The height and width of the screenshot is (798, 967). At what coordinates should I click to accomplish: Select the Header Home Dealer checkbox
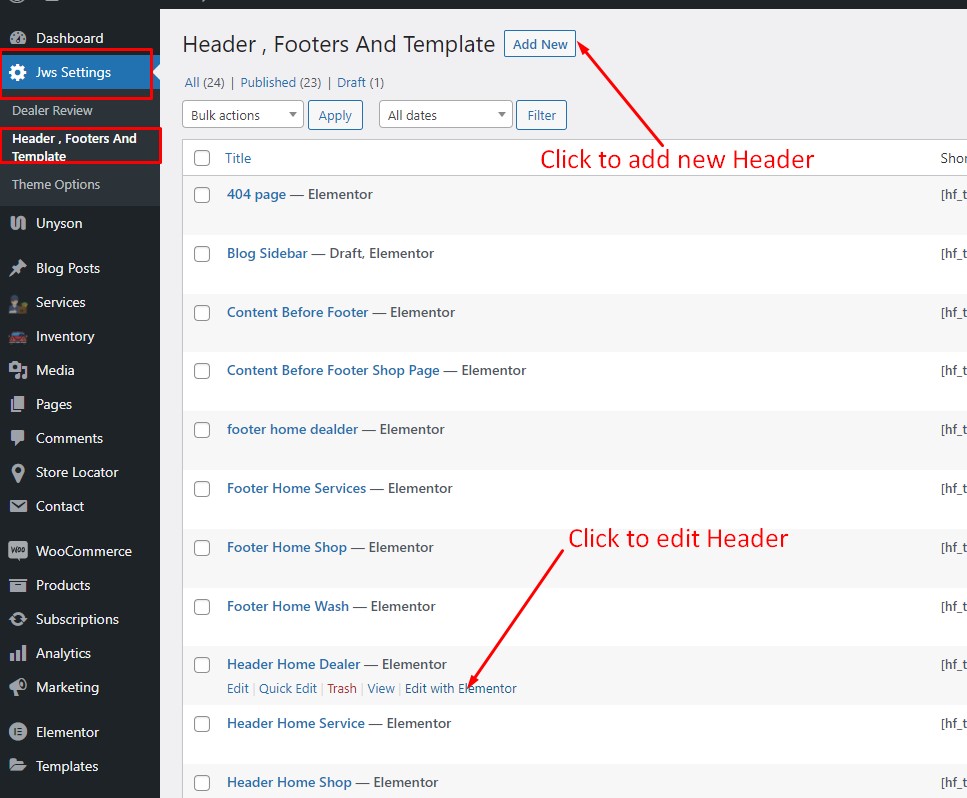pyautogui.click(x=202, y=665)
